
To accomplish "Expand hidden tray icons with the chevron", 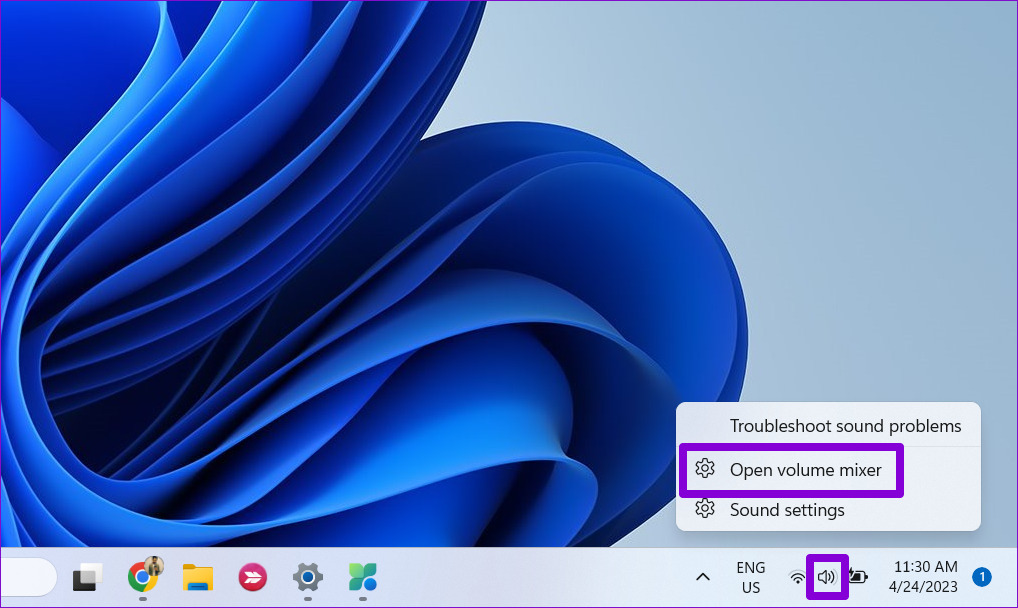I will click(x=703, y=577).
